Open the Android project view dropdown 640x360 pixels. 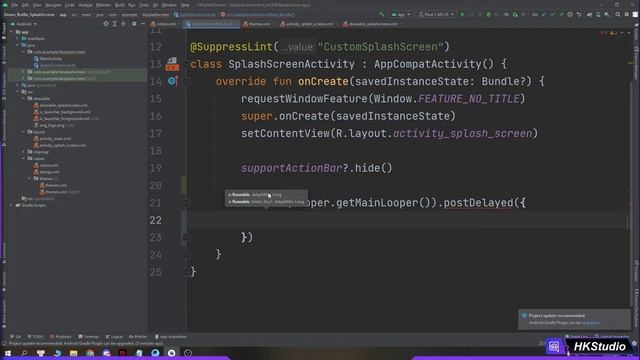pyautogui.click(x=24, y=24)
